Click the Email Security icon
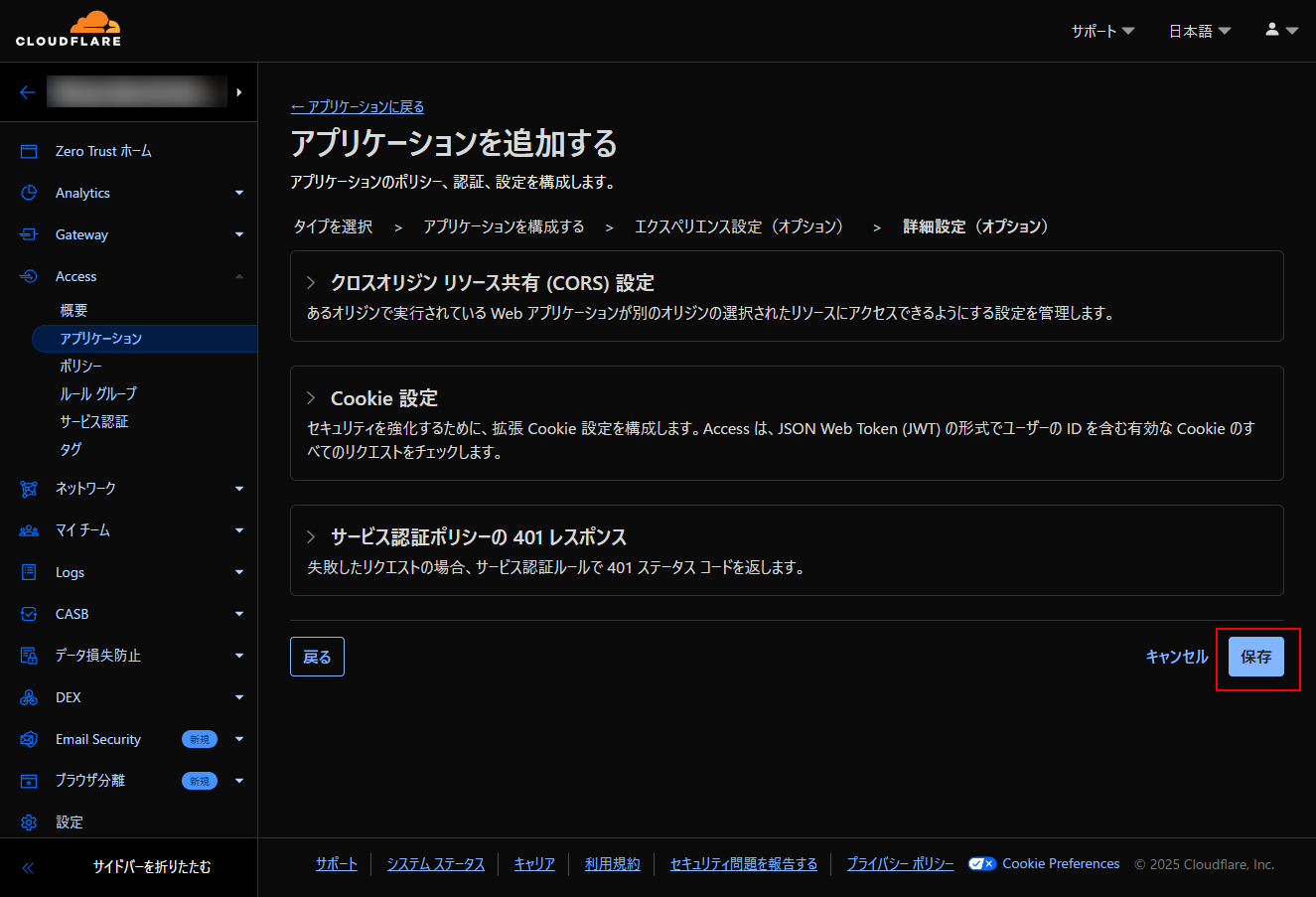 pyautogui.click(x=29, y=739)
